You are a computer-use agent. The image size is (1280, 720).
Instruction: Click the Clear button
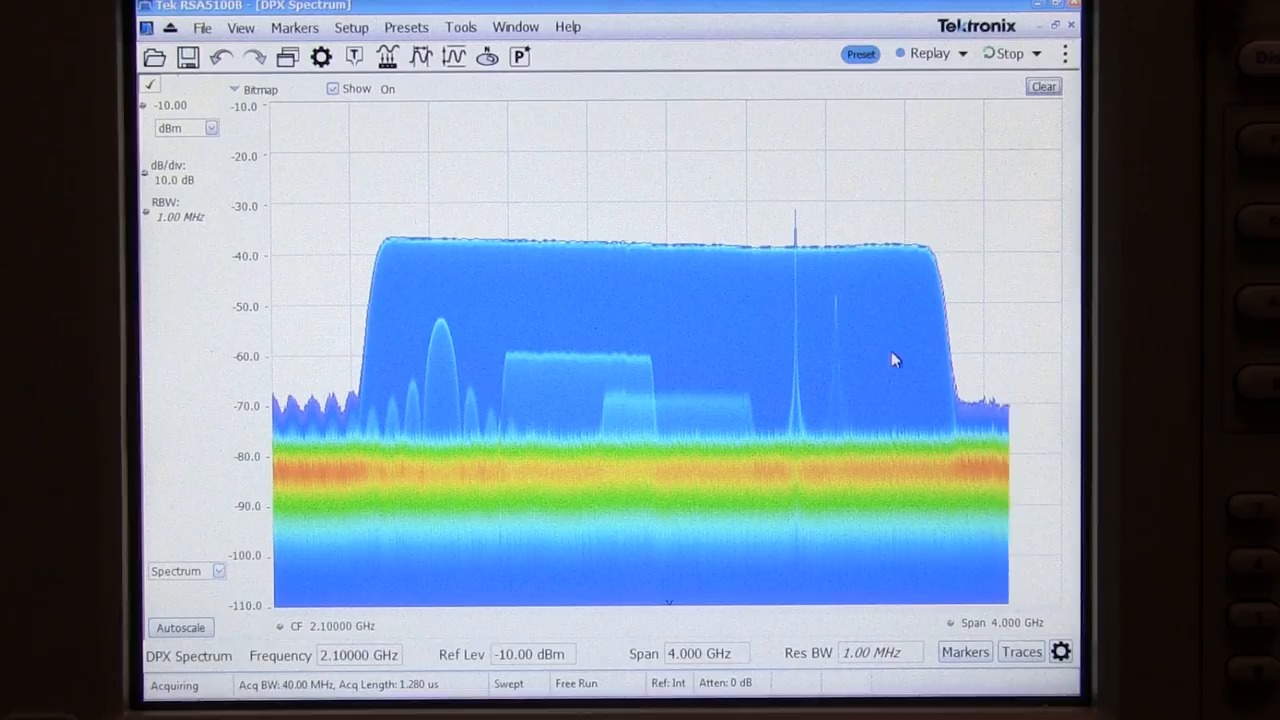[1043, 86]
